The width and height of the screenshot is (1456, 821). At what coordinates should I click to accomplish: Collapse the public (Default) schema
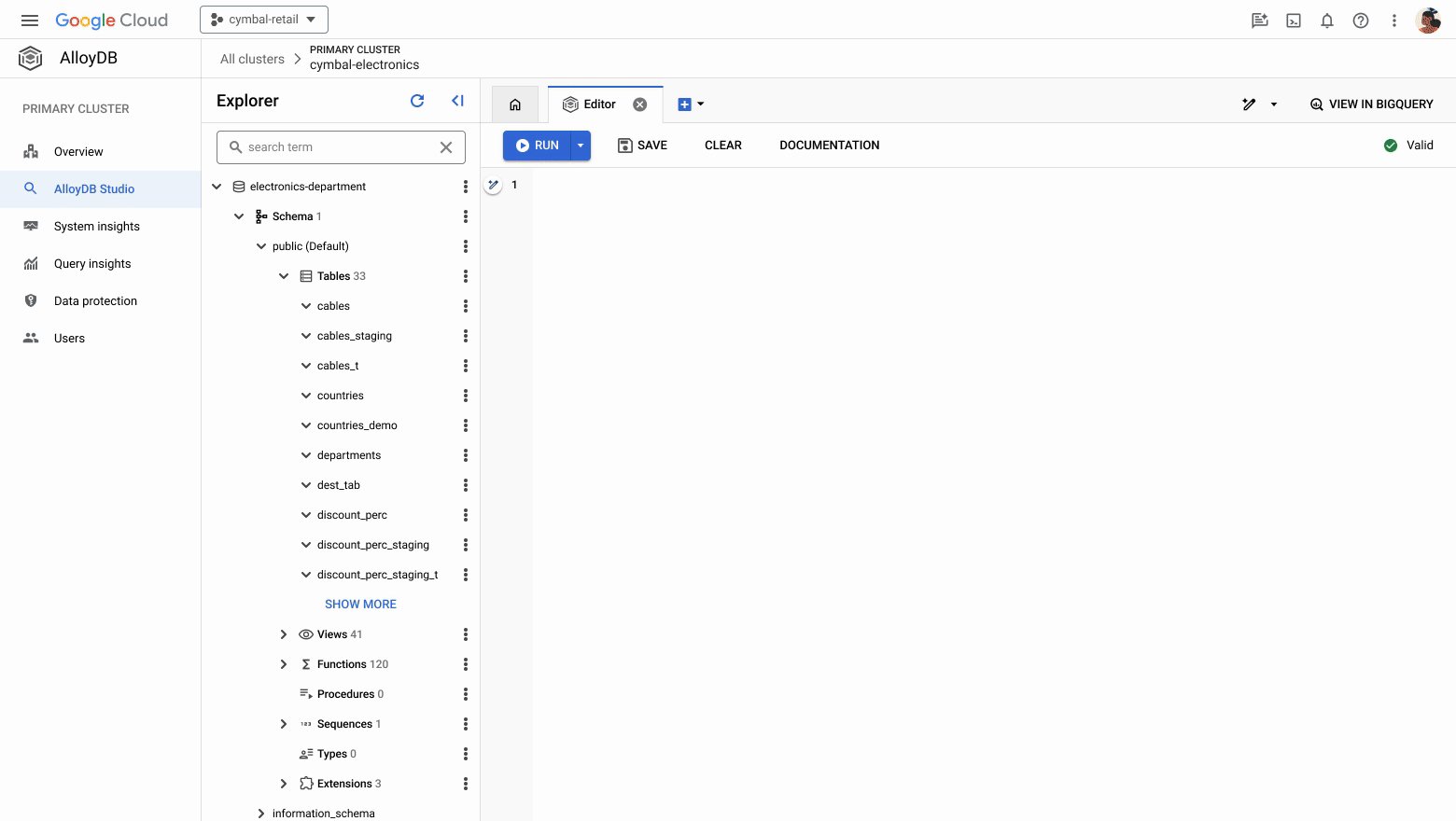[261, 246]
